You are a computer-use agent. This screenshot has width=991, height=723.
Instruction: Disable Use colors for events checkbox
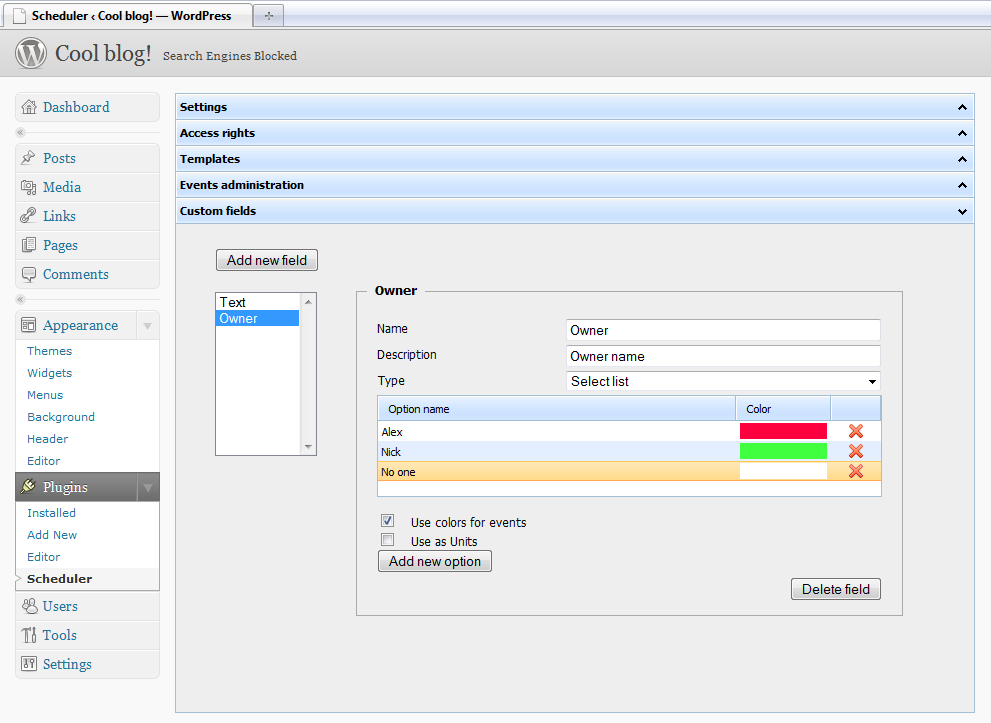click(x=387, y=521)
